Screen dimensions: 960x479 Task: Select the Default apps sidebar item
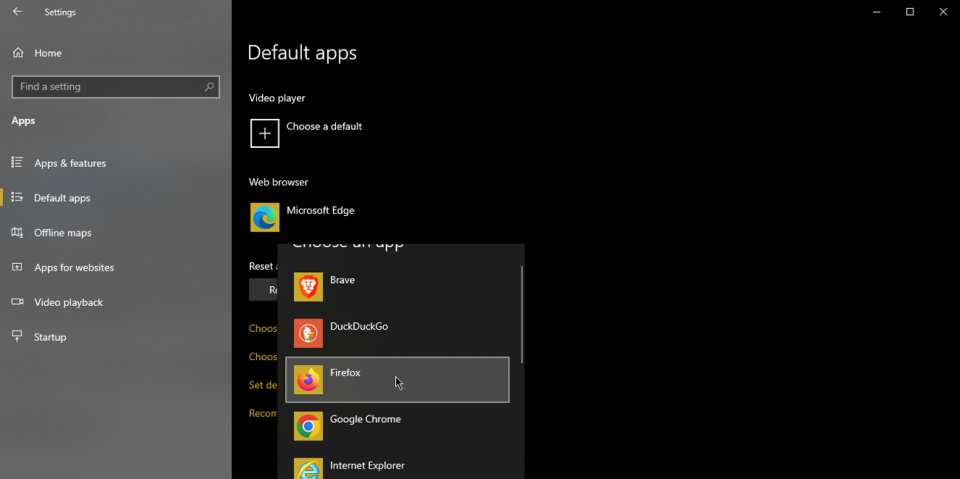point(62,198)
